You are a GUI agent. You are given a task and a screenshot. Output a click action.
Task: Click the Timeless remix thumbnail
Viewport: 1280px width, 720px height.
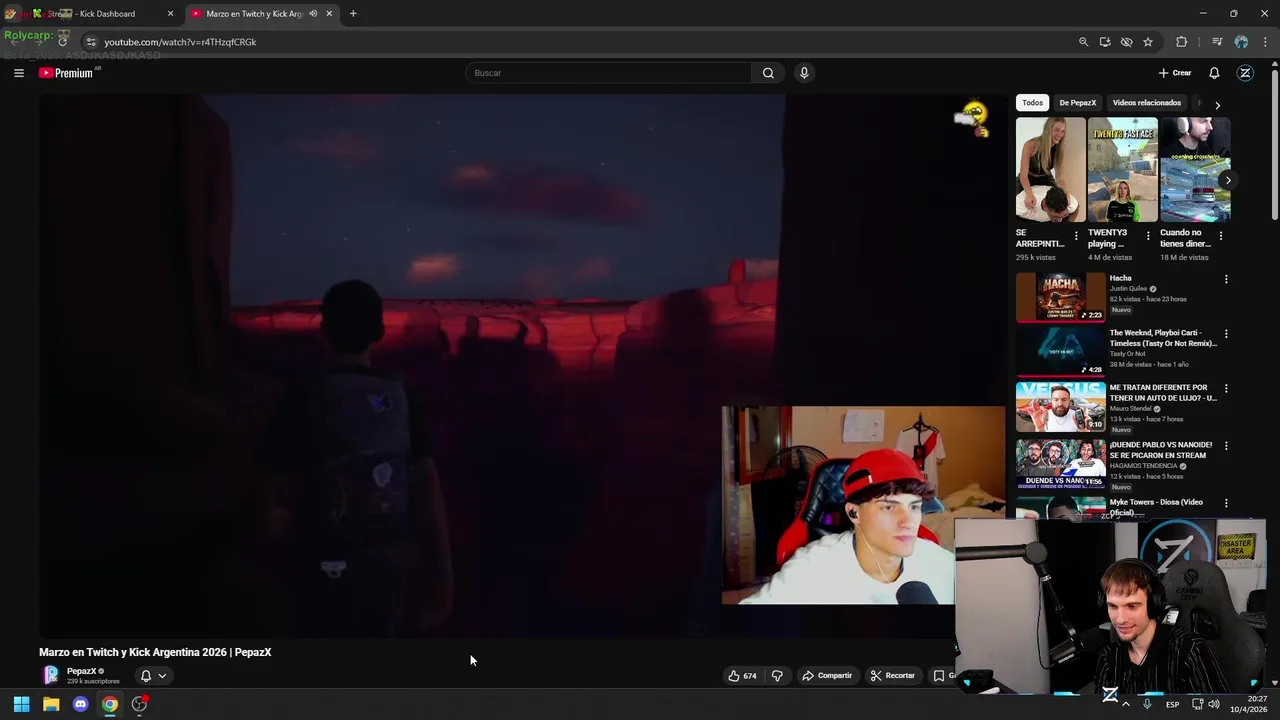(x=1061, y=352)
